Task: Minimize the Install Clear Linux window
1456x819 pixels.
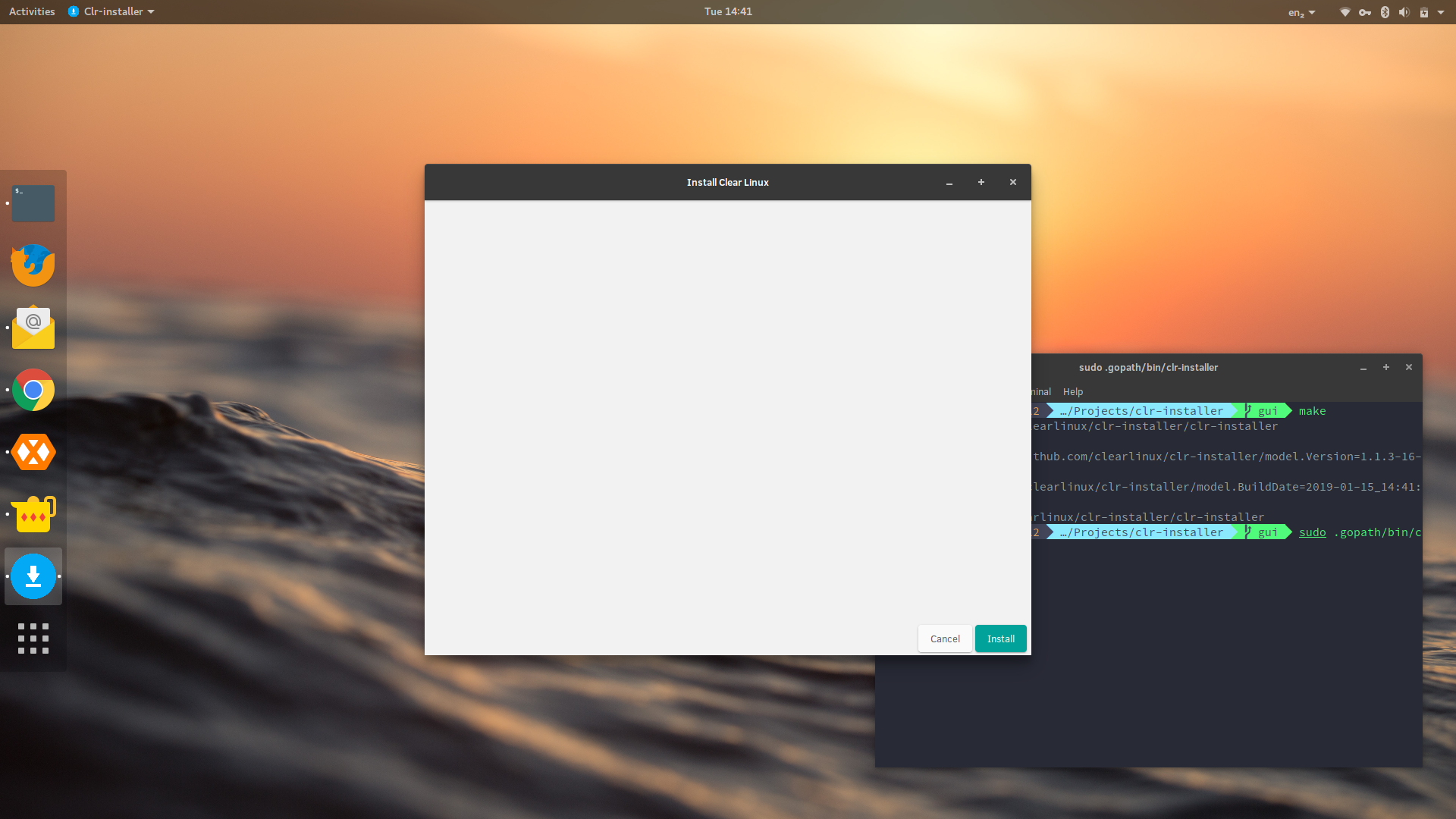Action: pos(949,183)
